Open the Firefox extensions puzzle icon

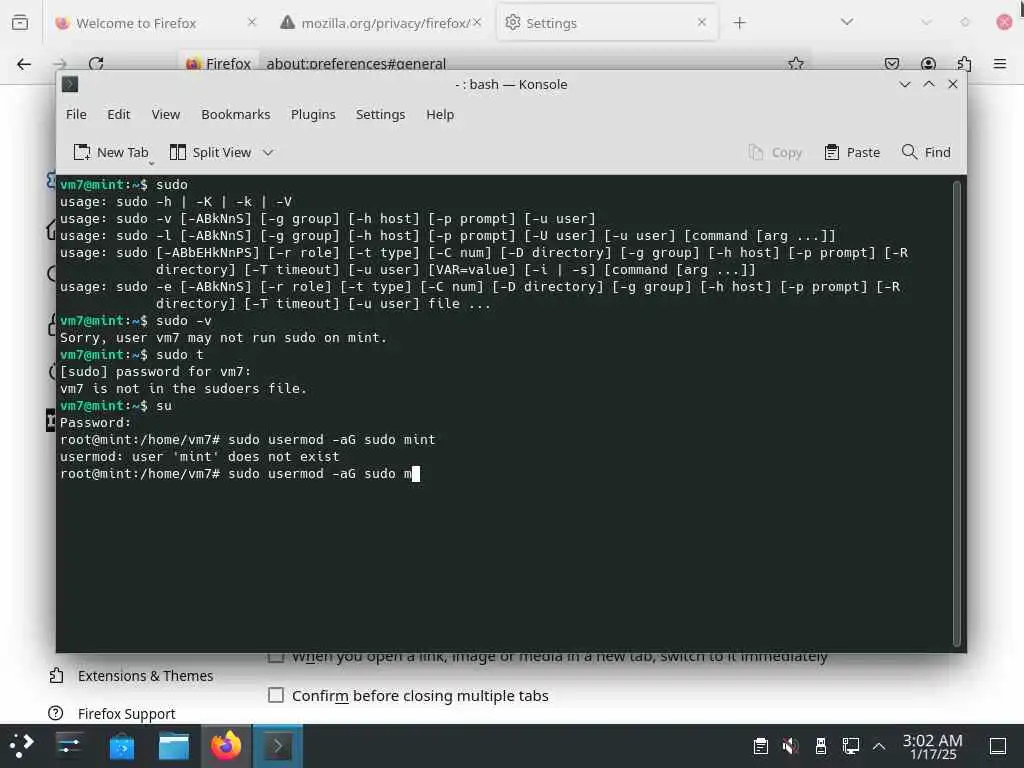[964, 63]
